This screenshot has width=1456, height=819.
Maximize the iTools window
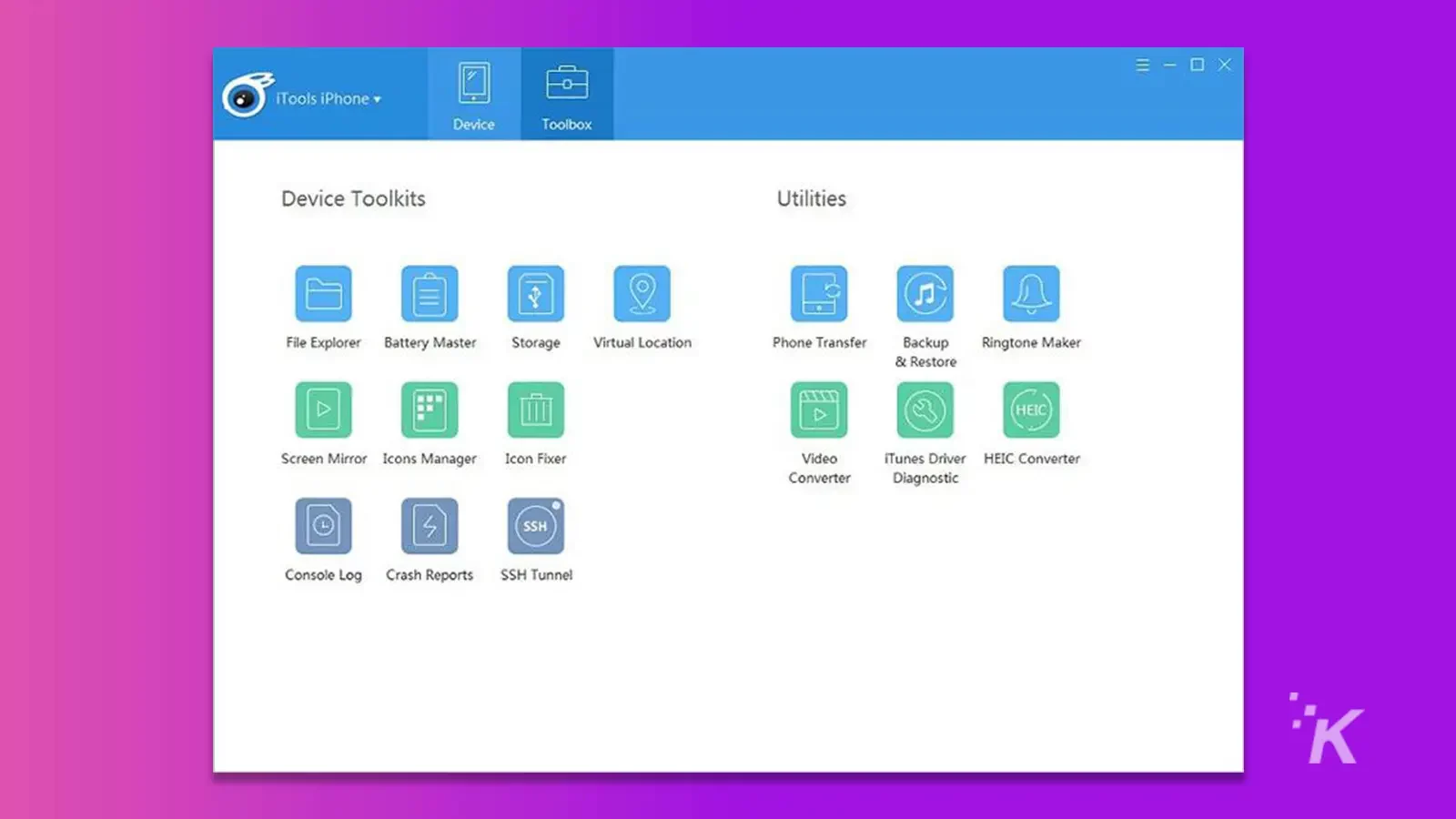pyautogui.click(x=1198, y=65)
